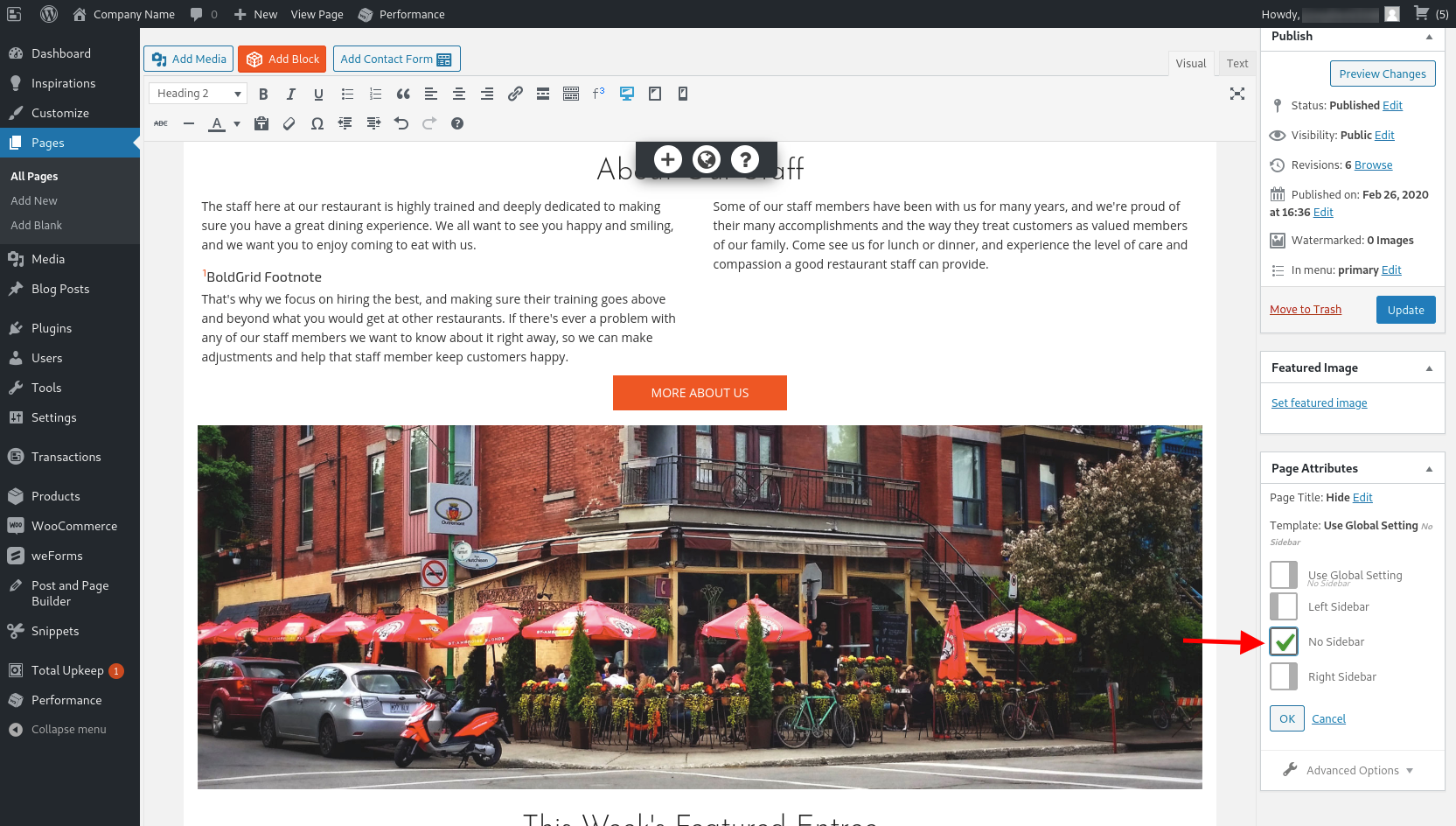The image size is (1456, 826).
Task: Apply strikethrough formatting to text
Action: [160, 123]
